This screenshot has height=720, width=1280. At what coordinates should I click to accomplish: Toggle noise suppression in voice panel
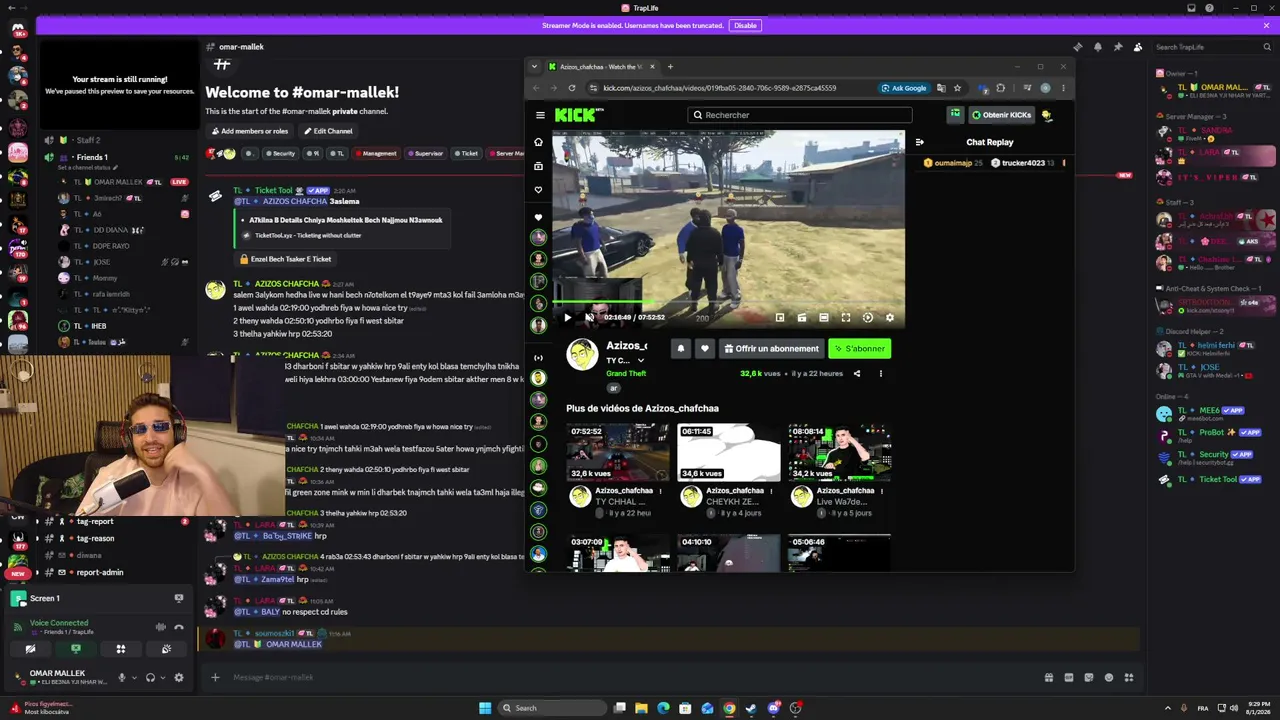pos(160,627)
